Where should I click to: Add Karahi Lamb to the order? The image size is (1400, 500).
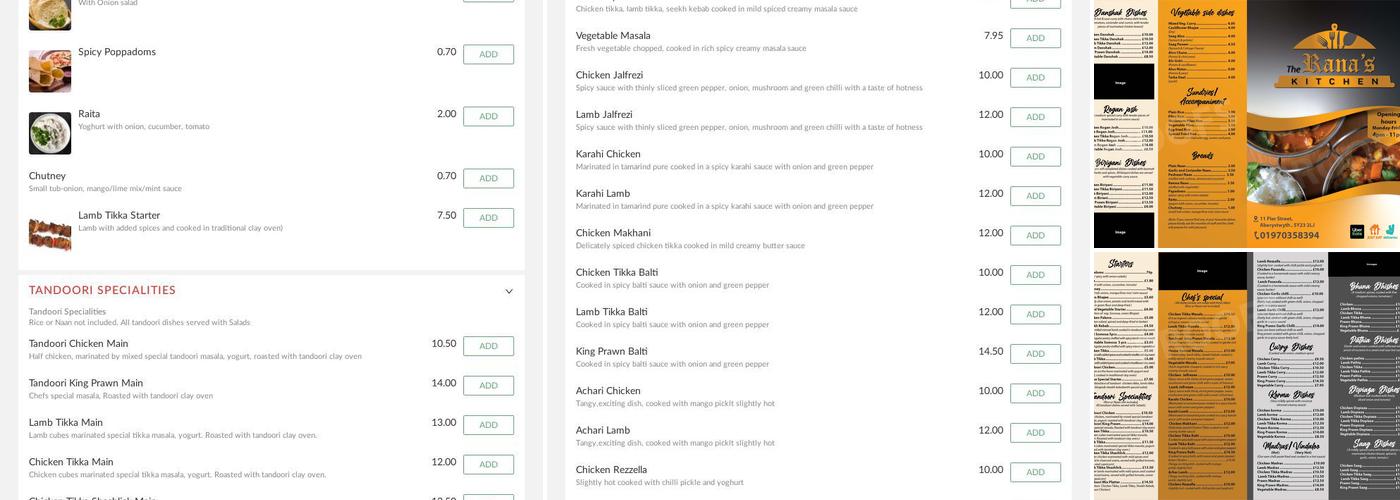click(1035, 196)
